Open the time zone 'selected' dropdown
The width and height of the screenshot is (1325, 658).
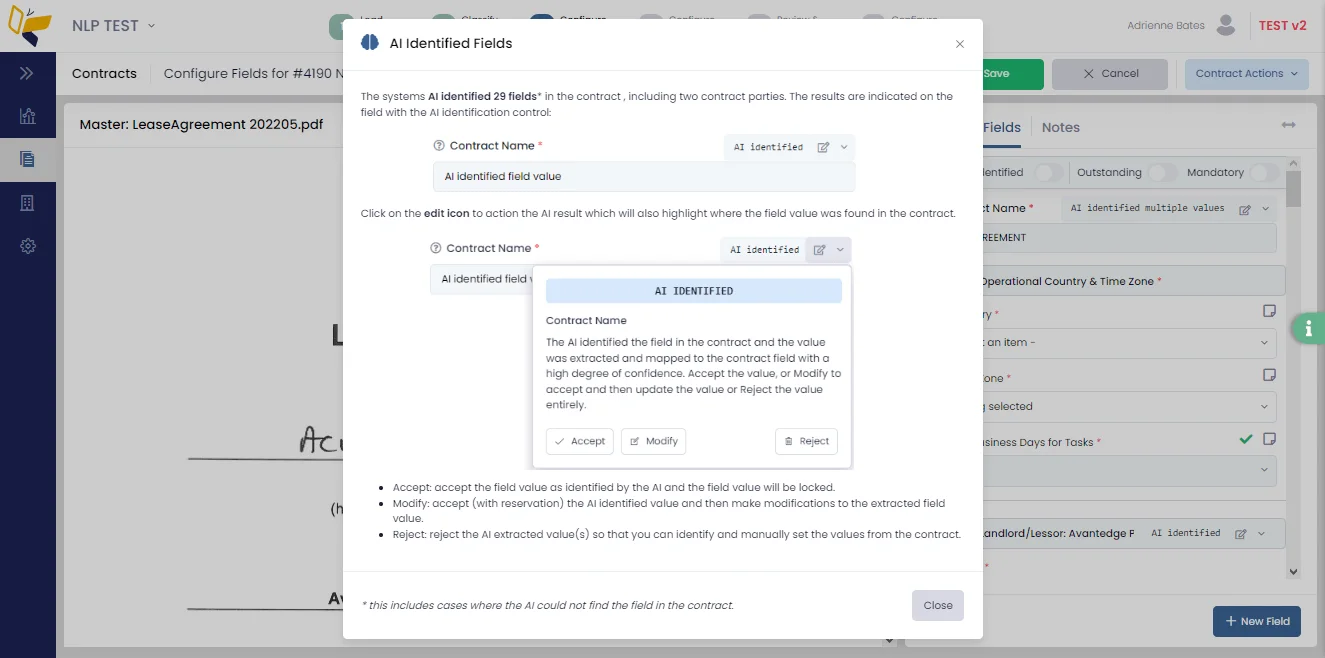click(1130, 407)
